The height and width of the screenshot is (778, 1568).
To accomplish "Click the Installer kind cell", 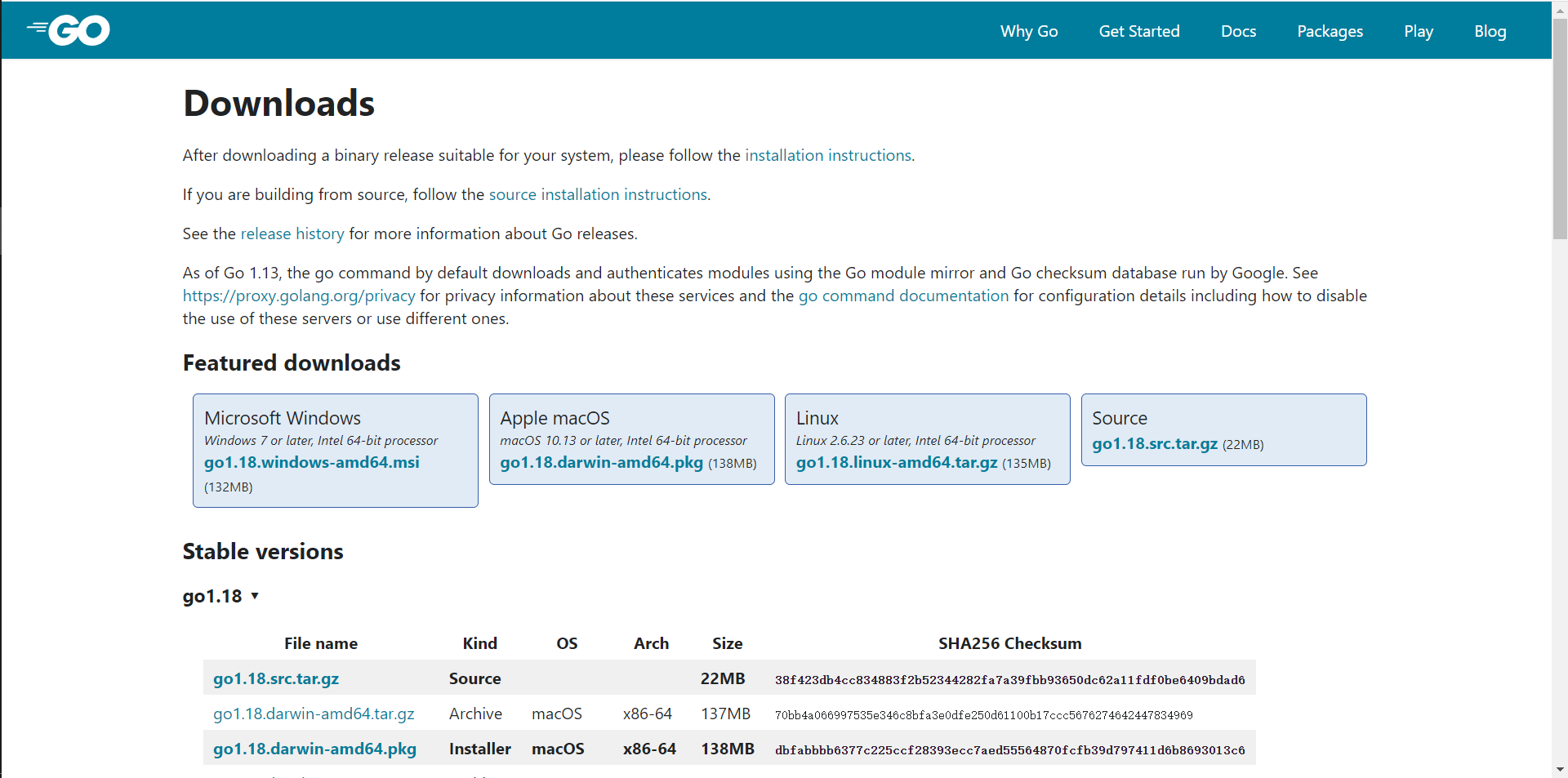I will (480, 749).
